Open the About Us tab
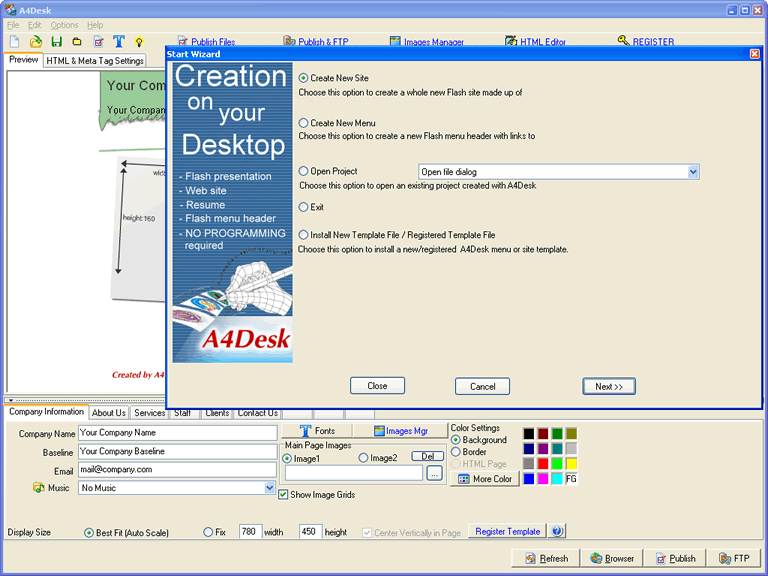This screenshot has width=768, height=576. pos(109,413)
